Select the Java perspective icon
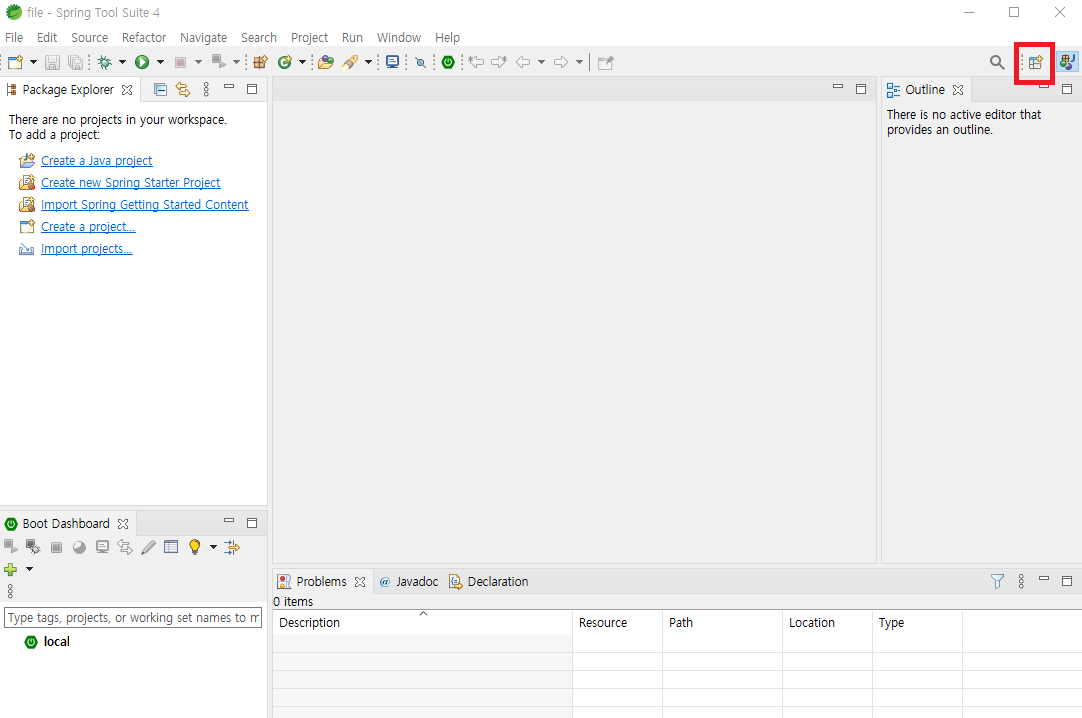The width and height of the screenshot is (1082, 718). point(1068,62)
